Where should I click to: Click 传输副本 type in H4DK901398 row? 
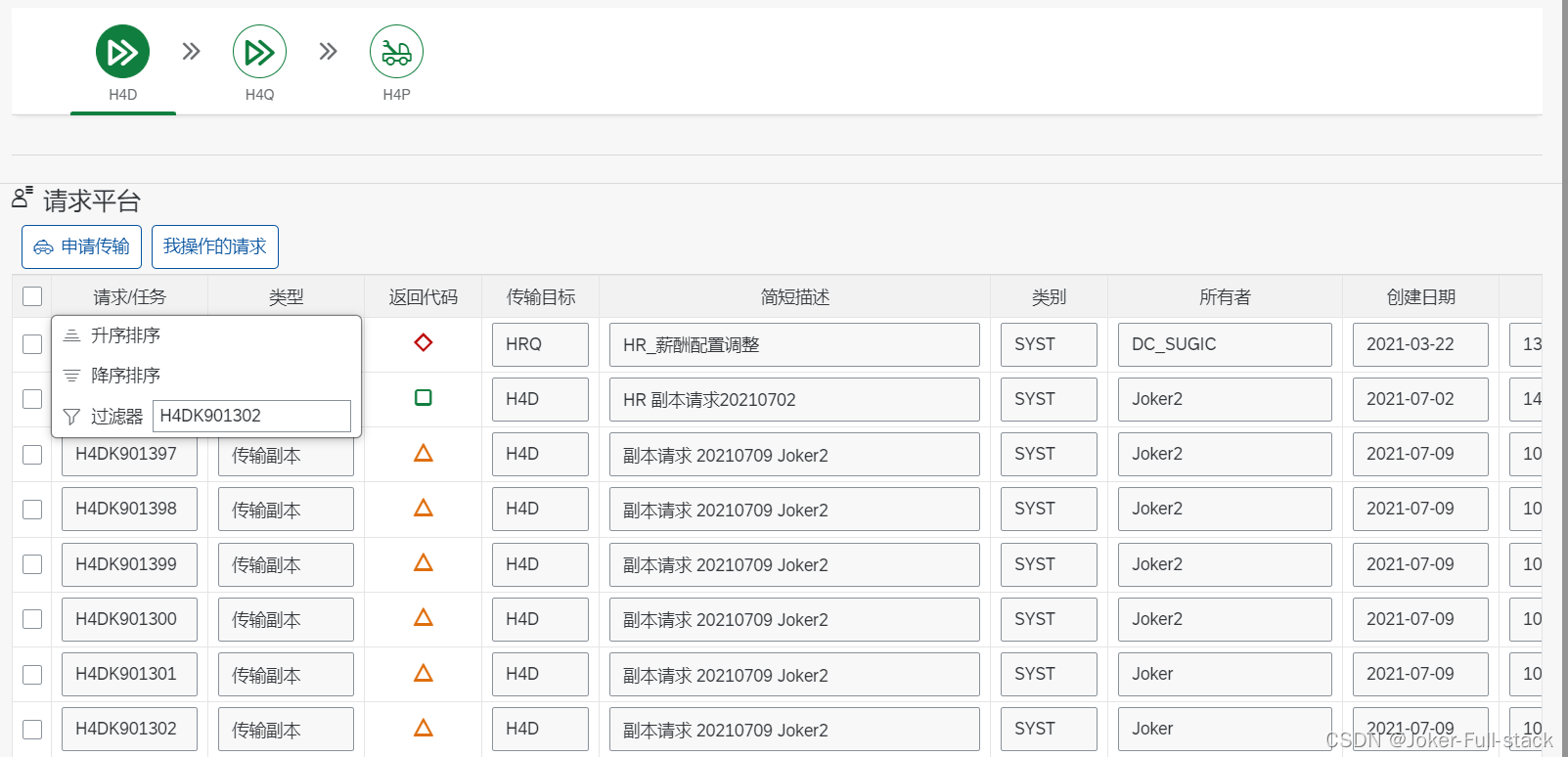click(x=286, y=510)
